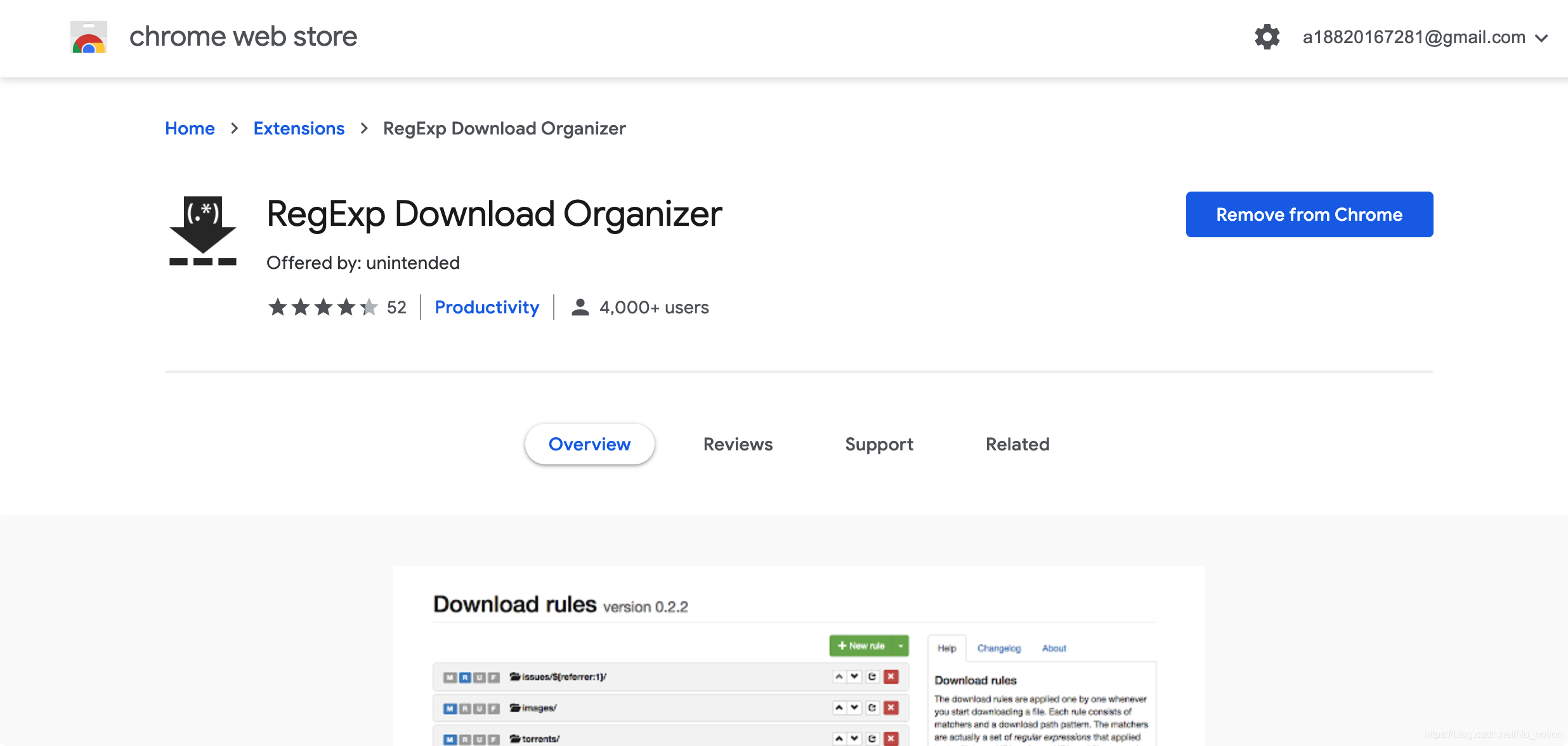Switch to the Related tab
This screenshot has width=1568, height=746.
(1017, 444)
